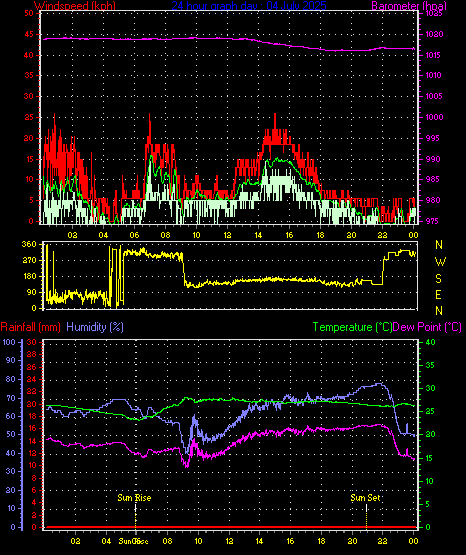
Task: Click the topmost compass N label
Action: click(439, 245)
